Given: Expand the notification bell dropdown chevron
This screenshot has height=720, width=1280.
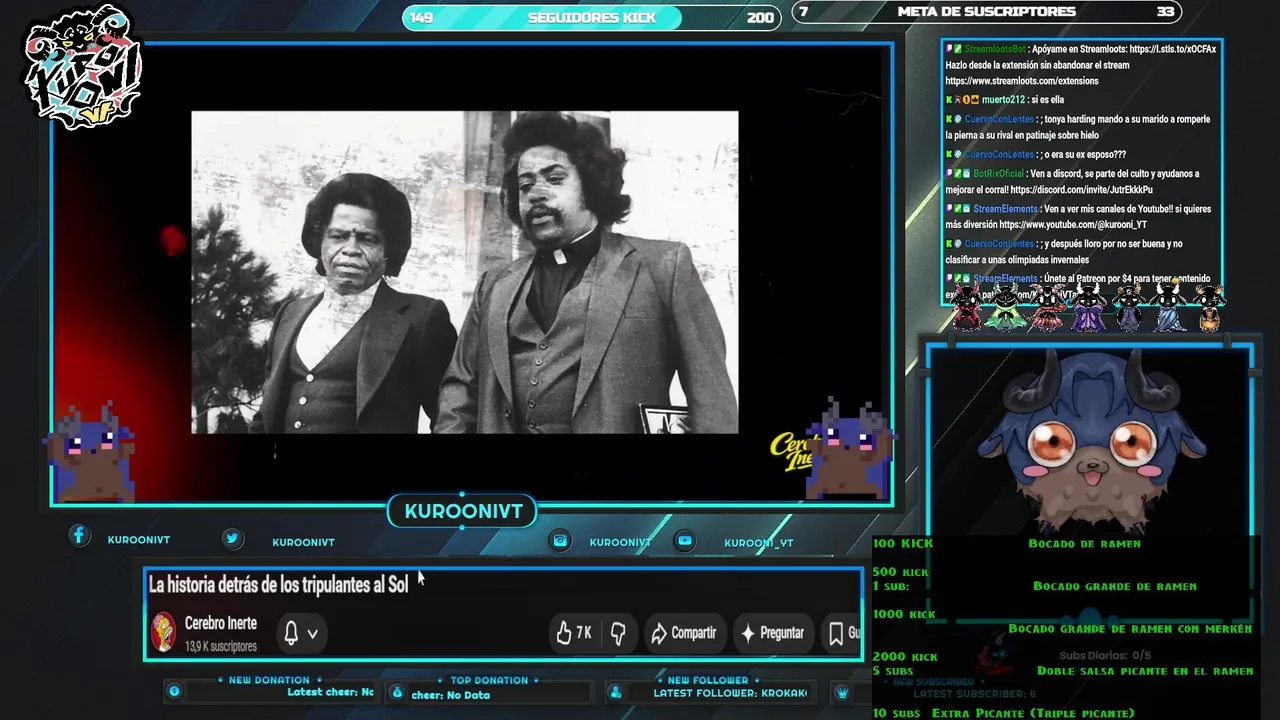Looking at the screenshot, I should [x=312, y=634].
